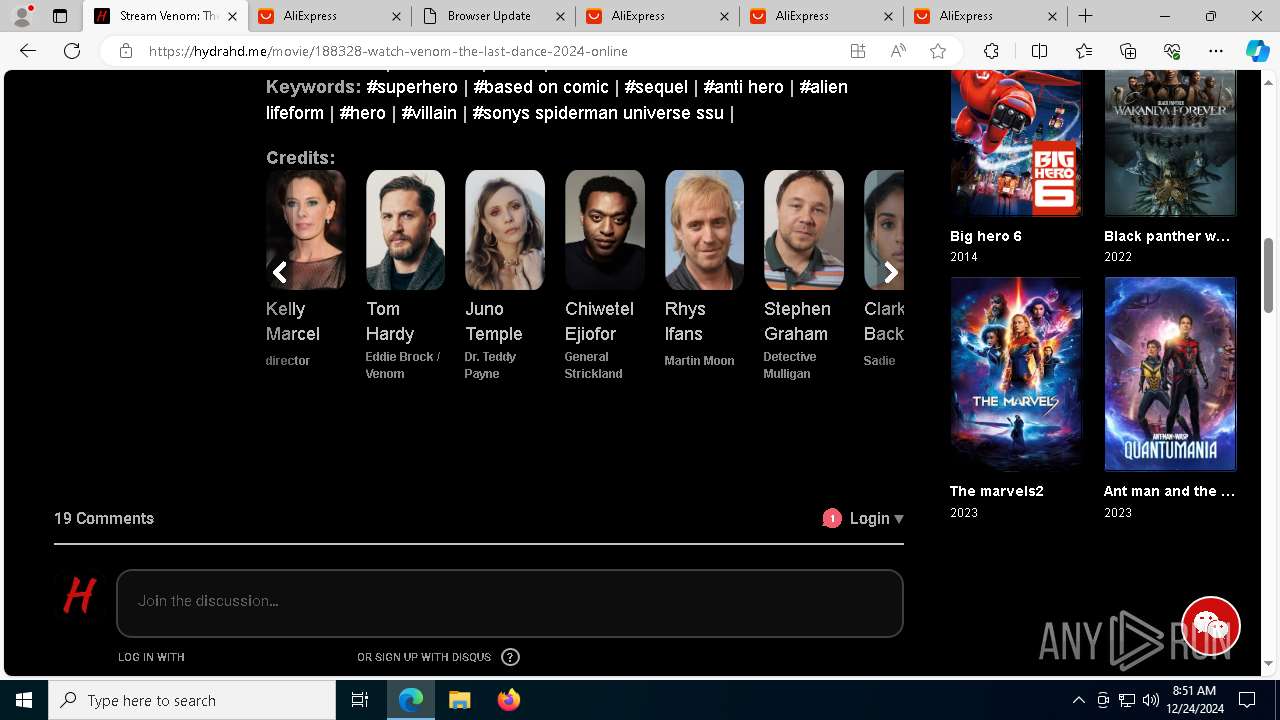Open Settings and more menu
This screenshot has width=1280, height=720.
coord(1216,51)
